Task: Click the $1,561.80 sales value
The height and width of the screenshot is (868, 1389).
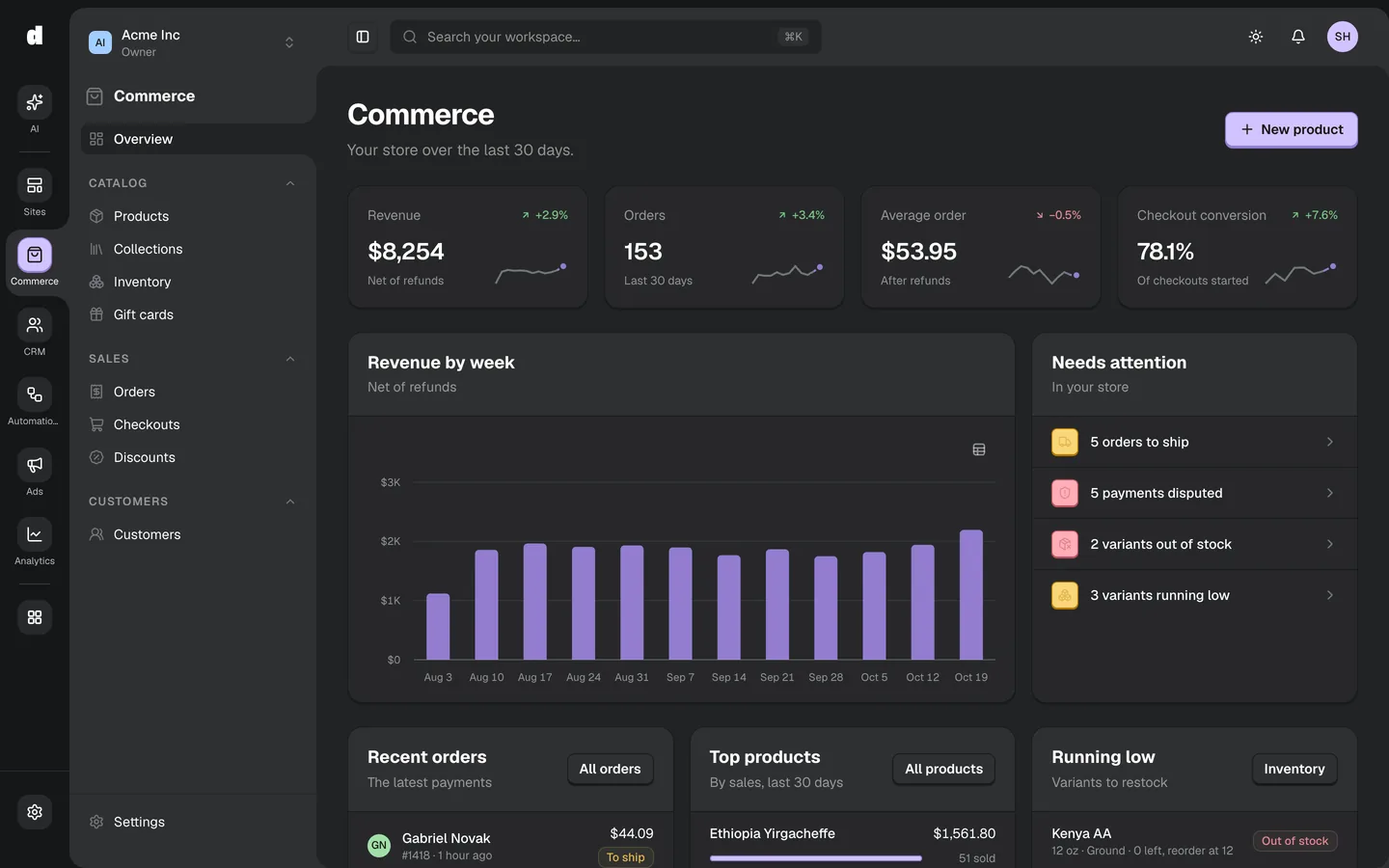Action: click(x=964, y=833)
